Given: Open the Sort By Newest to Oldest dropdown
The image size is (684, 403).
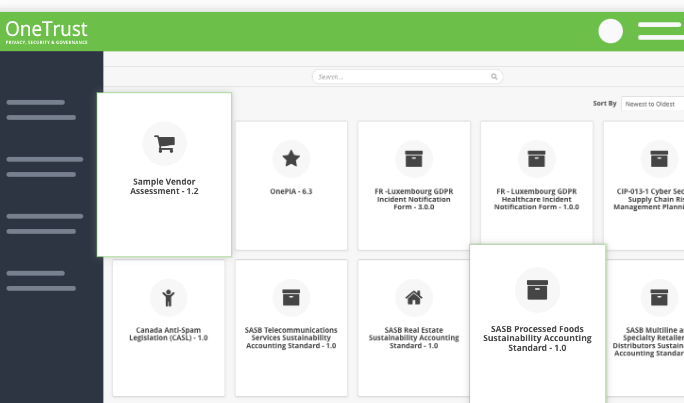Looking at the screenshot, I should pyautogui.click(x=652, y=104).
